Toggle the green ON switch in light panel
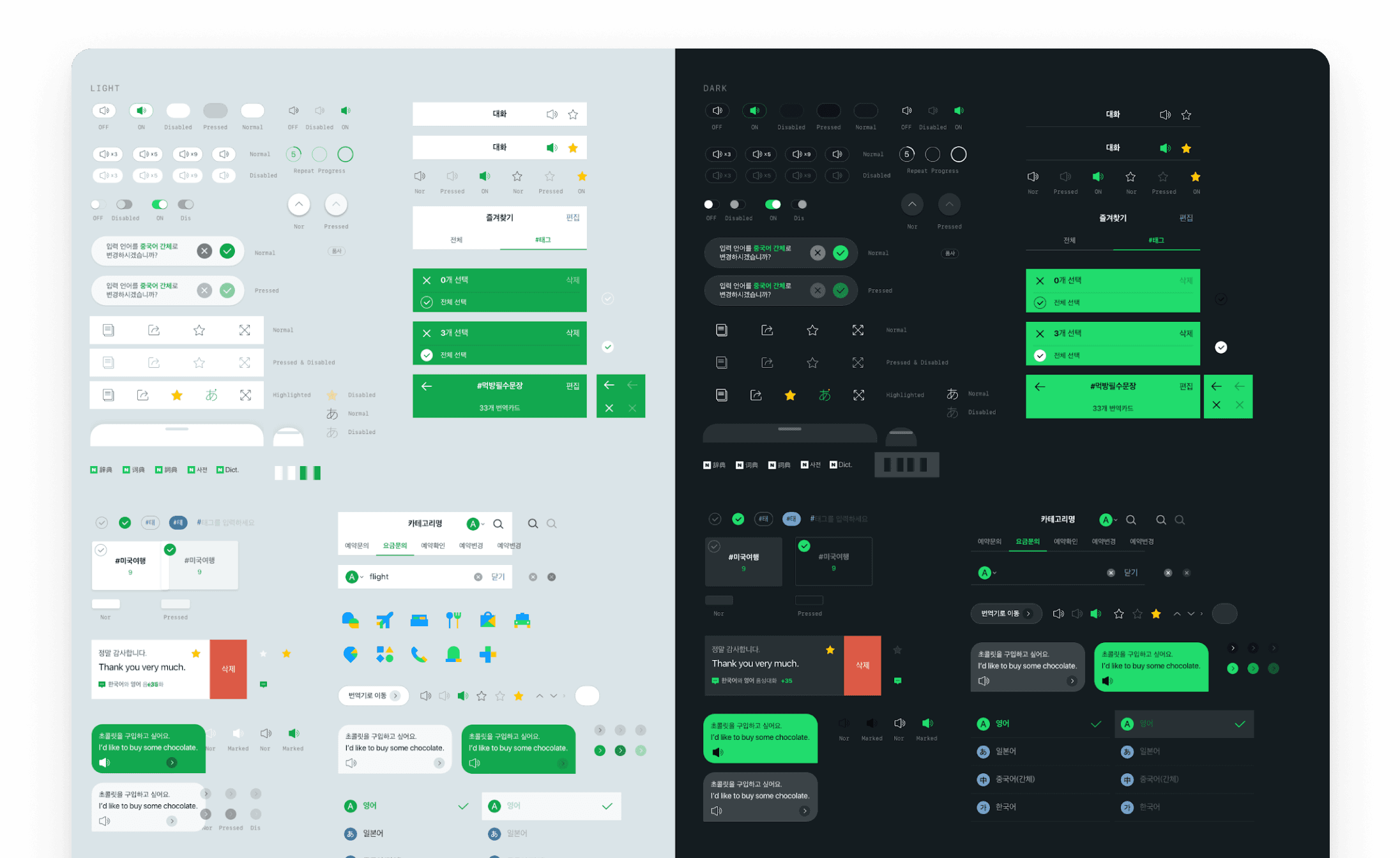1400x858 pixels. [159, 204]
